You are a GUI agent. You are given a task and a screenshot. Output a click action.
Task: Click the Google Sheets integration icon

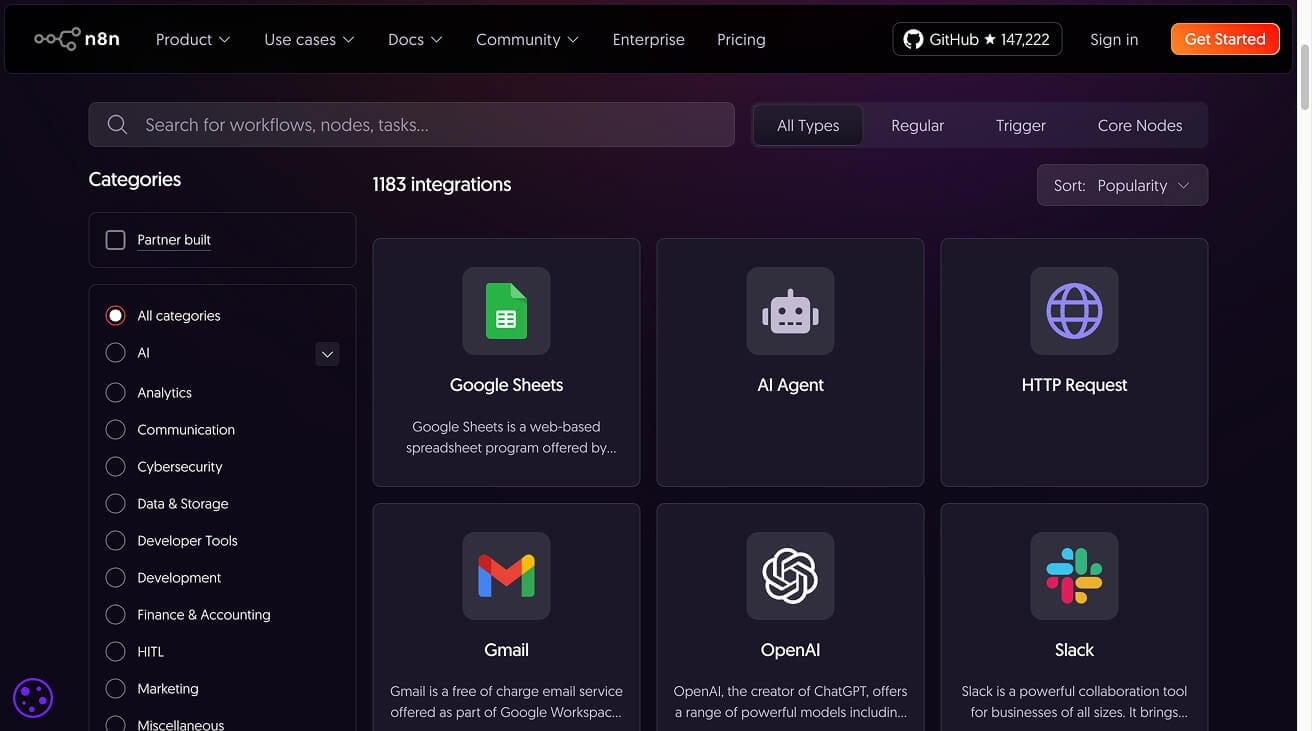[506, 311]
